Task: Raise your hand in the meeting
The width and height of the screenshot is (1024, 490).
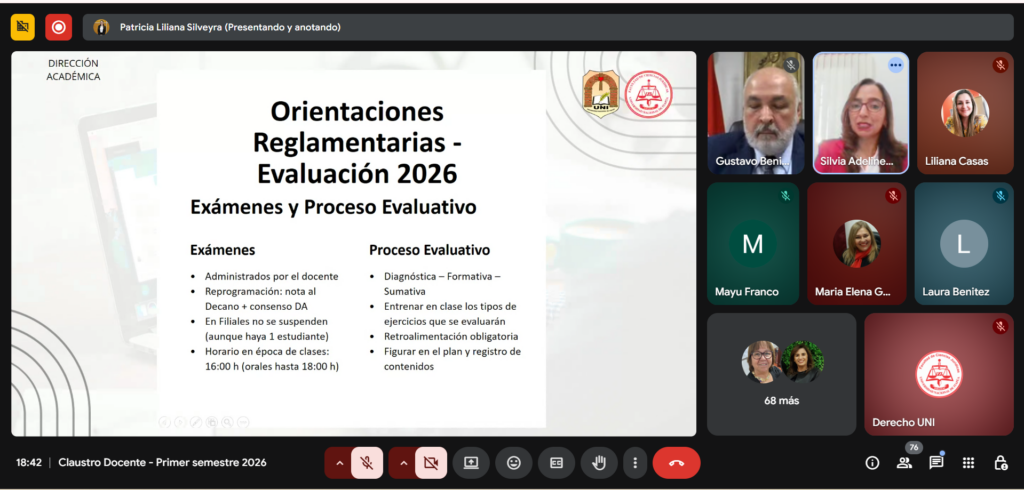Action: click(599, 463)
